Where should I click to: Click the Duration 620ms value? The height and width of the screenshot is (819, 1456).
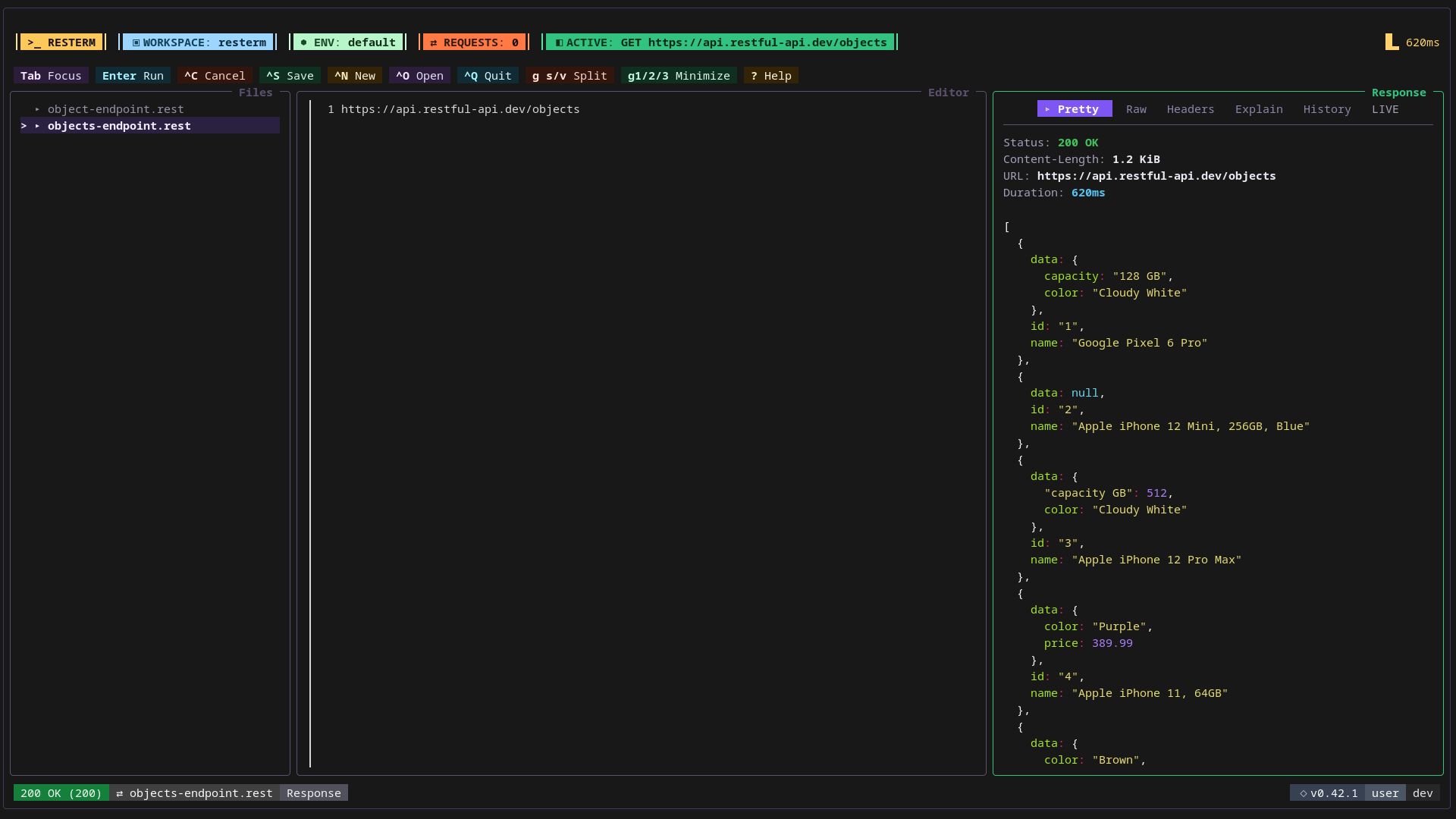[1088, 193]
